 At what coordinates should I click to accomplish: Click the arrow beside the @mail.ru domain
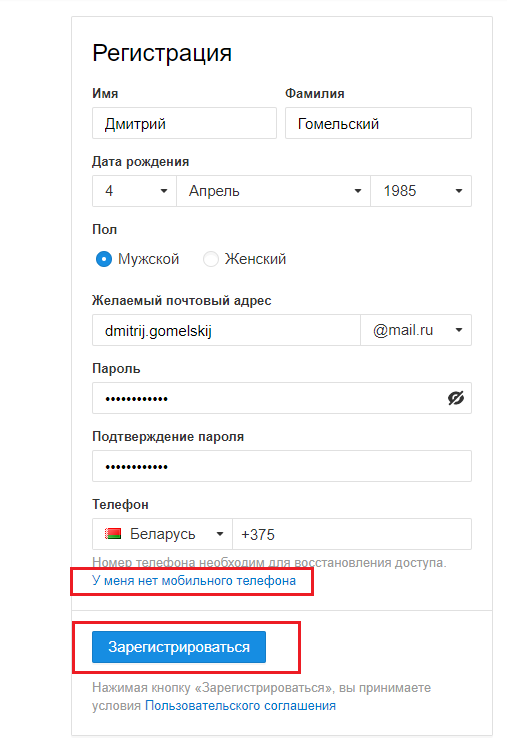pyautogui.click(x=459, y=330)
